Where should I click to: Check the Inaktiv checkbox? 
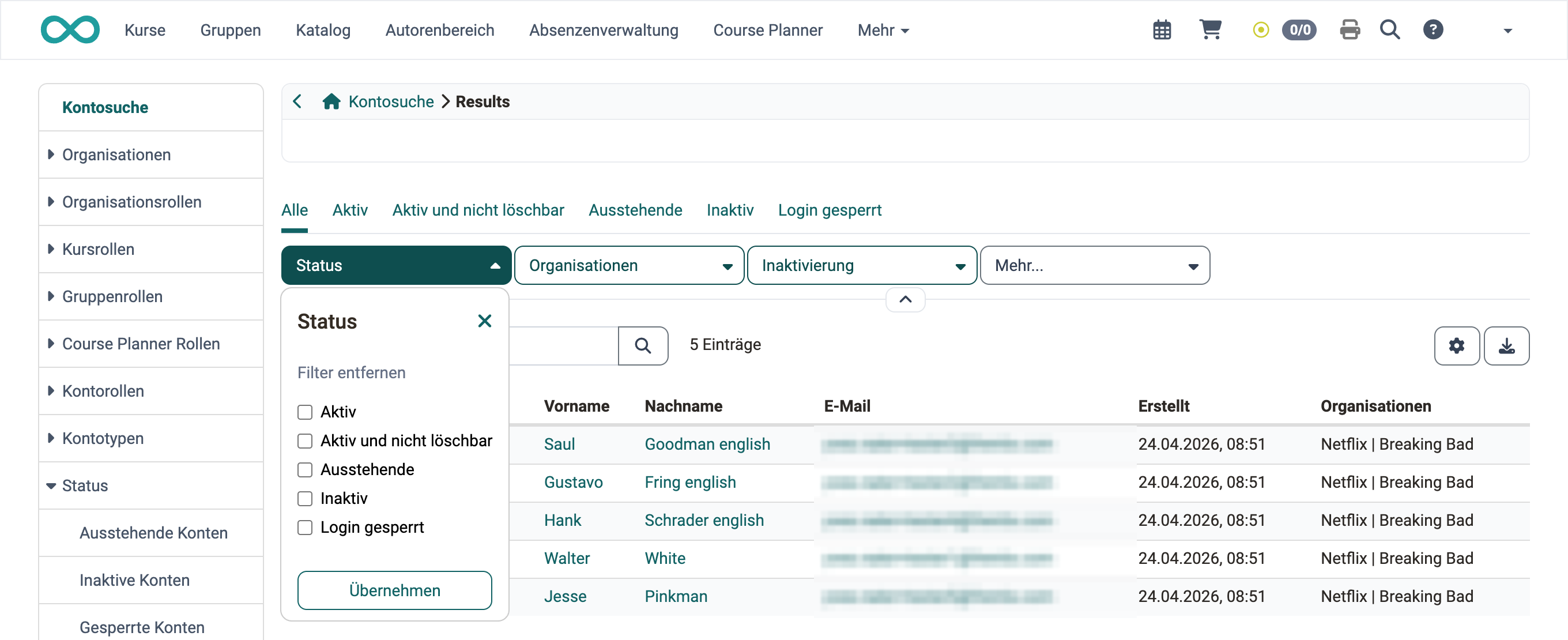[x=305, y=498]
